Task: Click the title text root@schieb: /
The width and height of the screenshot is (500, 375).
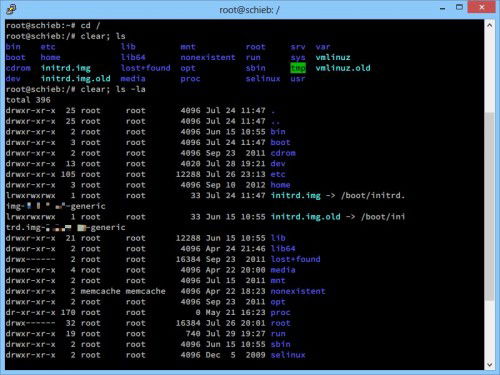Action: point(249,10)
